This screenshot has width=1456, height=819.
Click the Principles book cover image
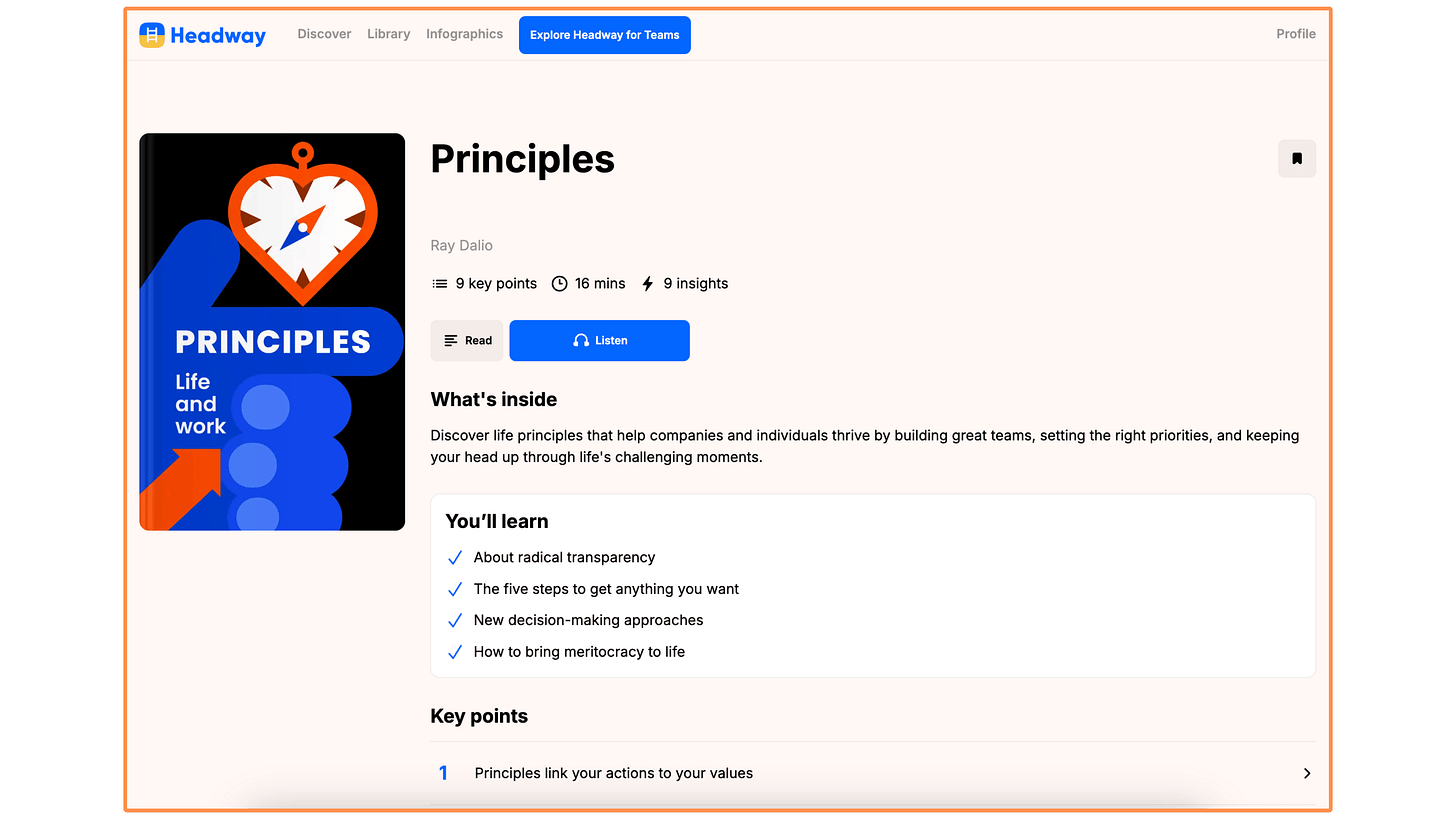tap(272, 331)
